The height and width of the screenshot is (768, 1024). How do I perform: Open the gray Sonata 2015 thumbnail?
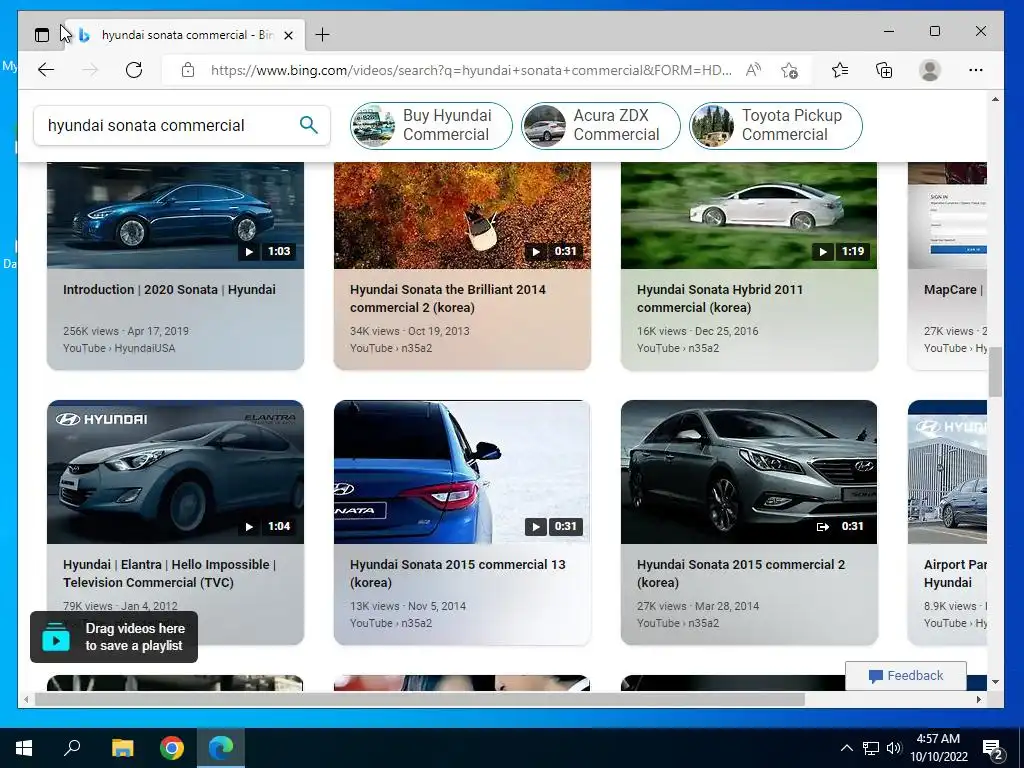(748, 472)
